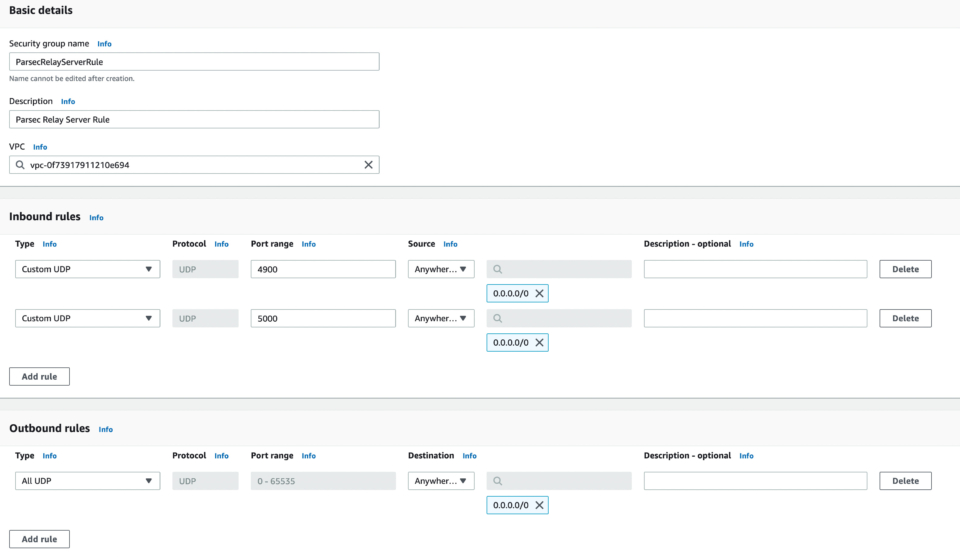Viewport: 960px width, 557px height.
Task: Open the outbound Destination Anywhere dropdown
Action: click(x=441, y=481)
